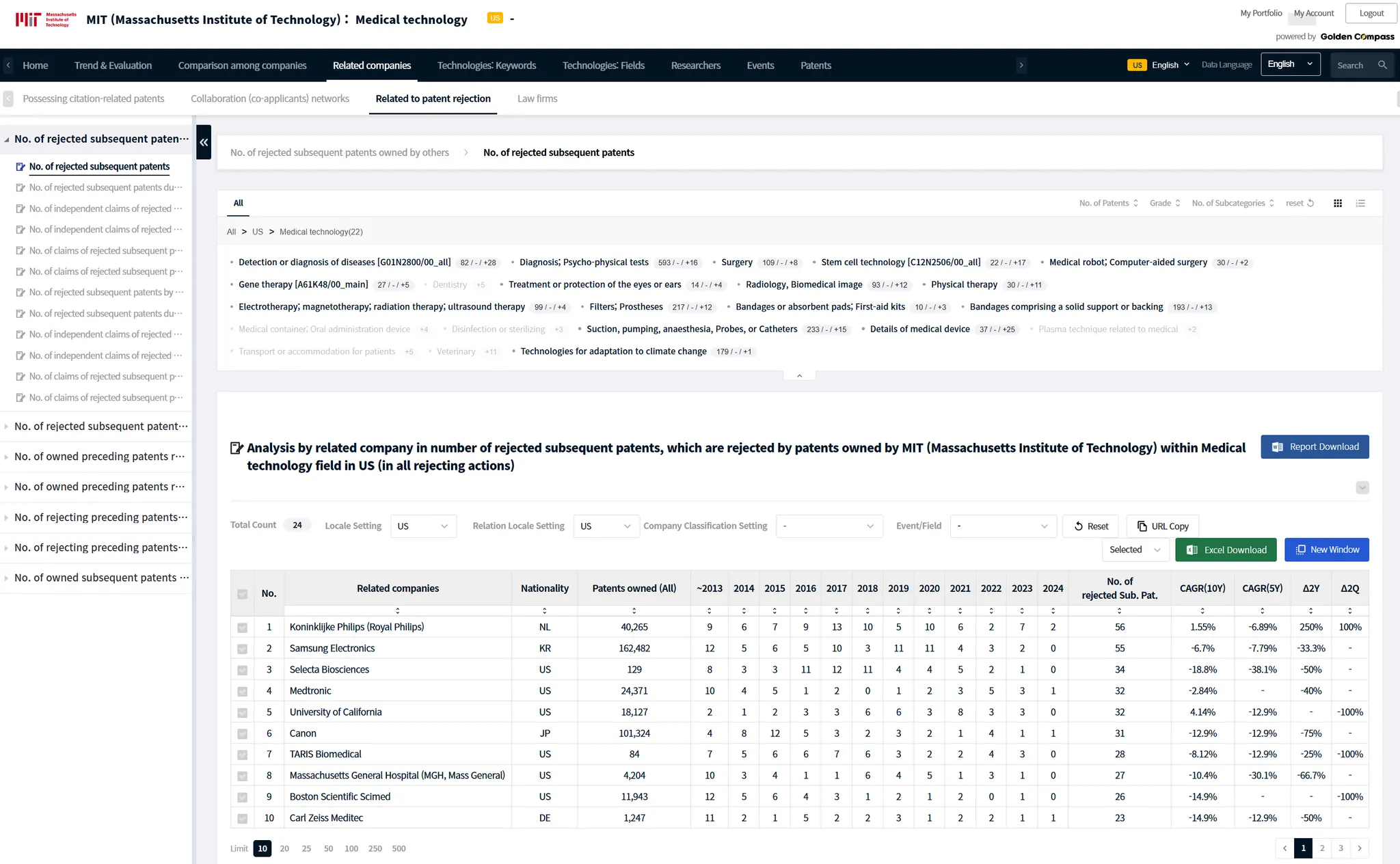Set row limit to 50
1400x864 pixels.
[x=328, y=848]
